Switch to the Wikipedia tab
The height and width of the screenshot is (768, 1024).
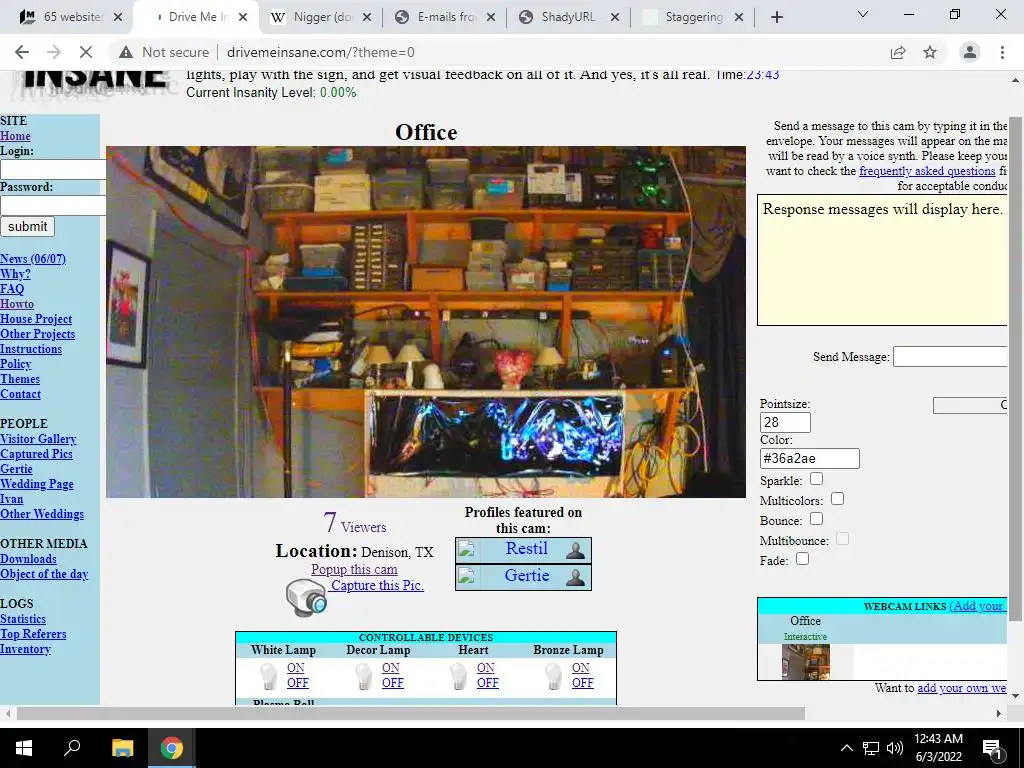pyautogui.click(x=321, y=17)
